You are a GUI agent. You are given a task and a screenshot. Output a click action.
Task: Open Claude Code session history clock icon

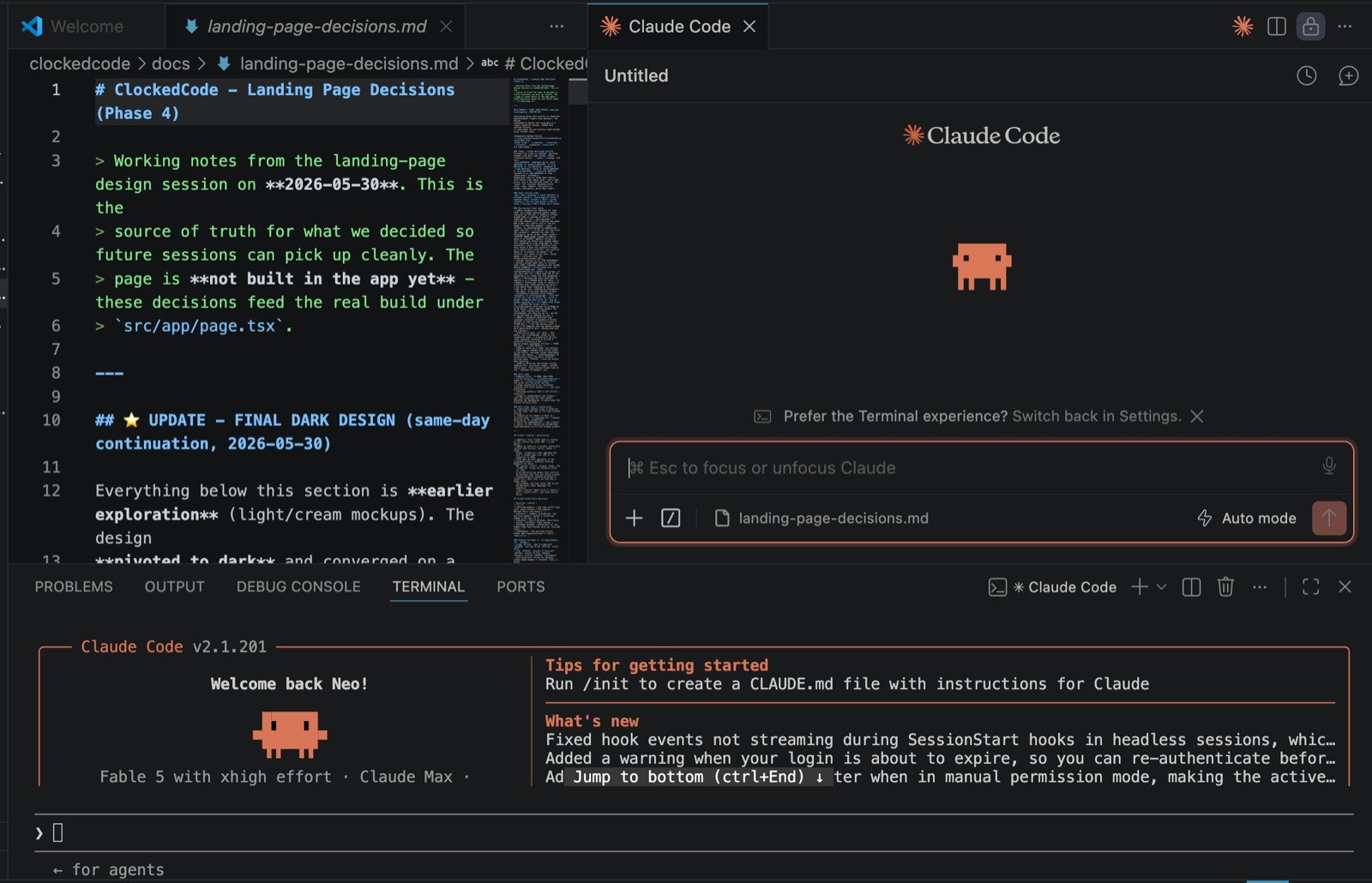1306,75
